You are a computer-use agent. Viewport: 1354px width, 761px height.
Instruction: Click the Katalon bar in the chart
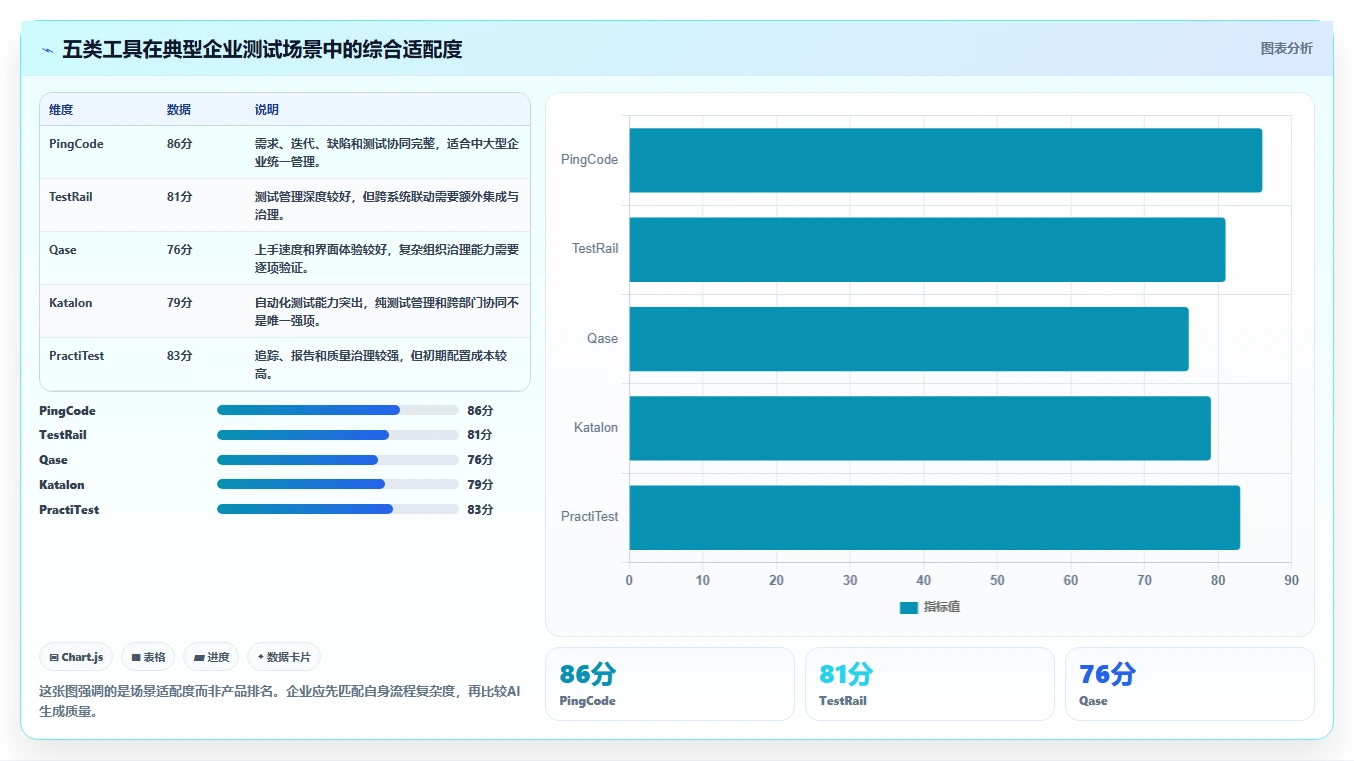(920, 428)
